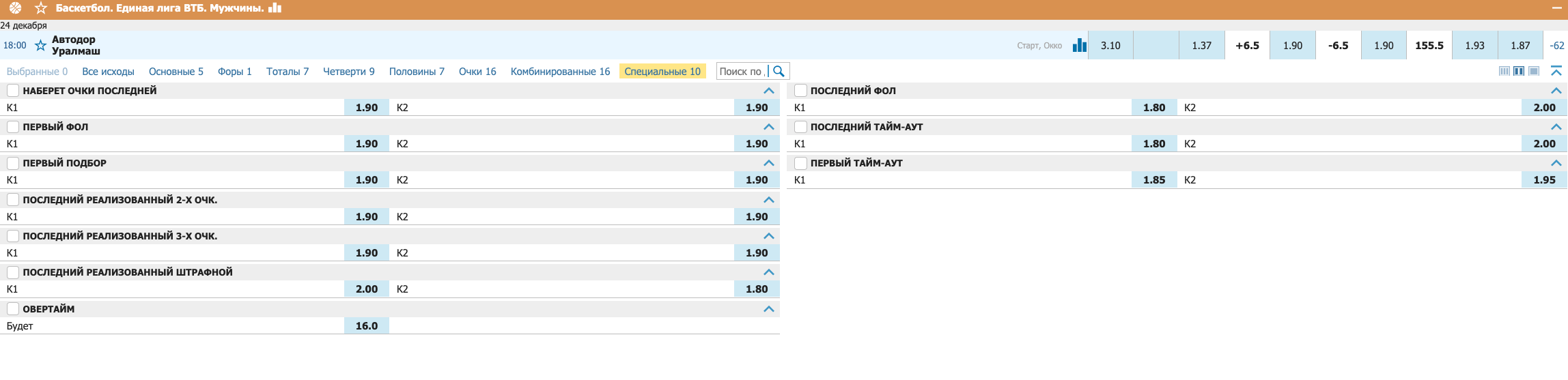Tick the ОВЕРТАЙМ market checkbox
Screen dimensions: 1568x380
[13, 309]
